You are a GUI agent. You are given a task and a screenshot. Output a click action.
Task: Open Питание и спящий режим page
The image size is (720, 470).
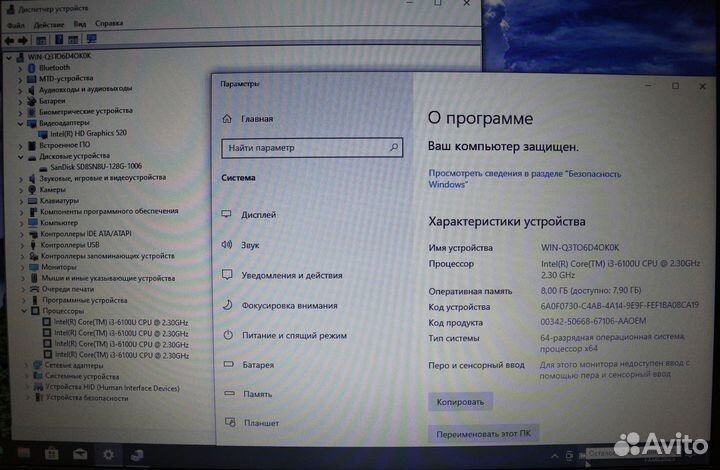coord(294,336)
